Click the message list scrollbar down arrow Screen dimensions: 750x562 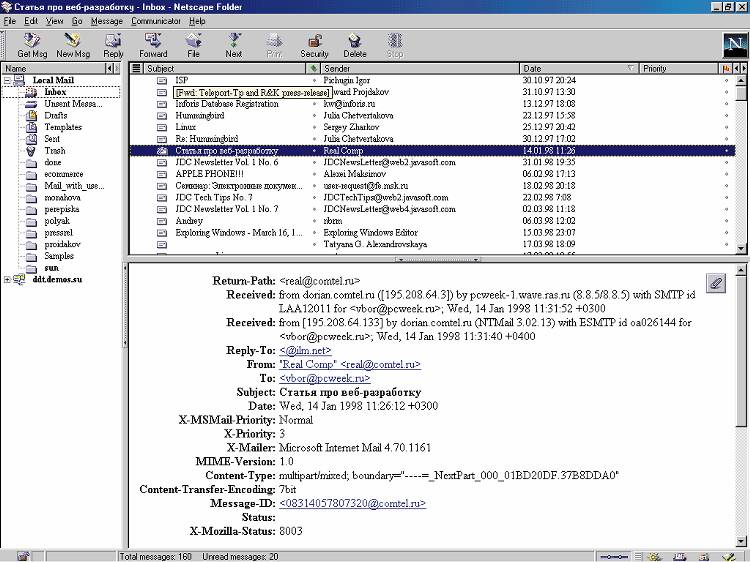tap(741, 249)
